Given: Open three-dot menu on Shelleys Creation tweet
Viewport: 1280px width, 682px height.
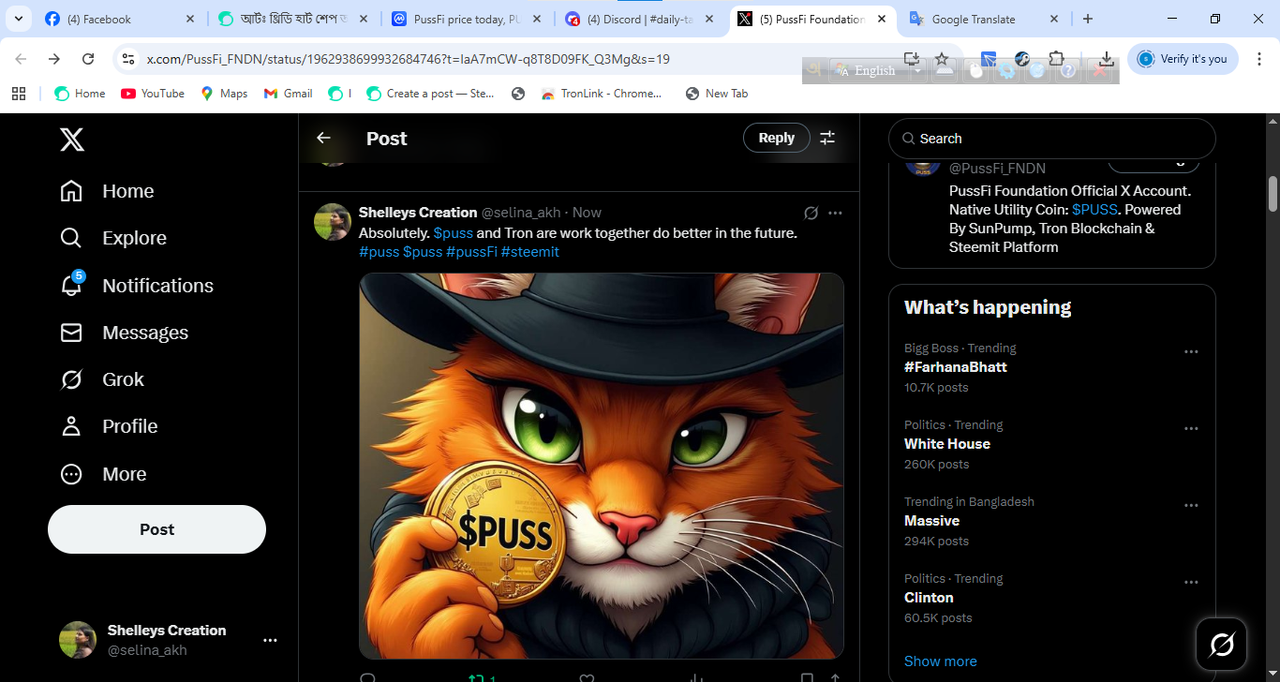Looking at the screenshot, I should point(835,213).
